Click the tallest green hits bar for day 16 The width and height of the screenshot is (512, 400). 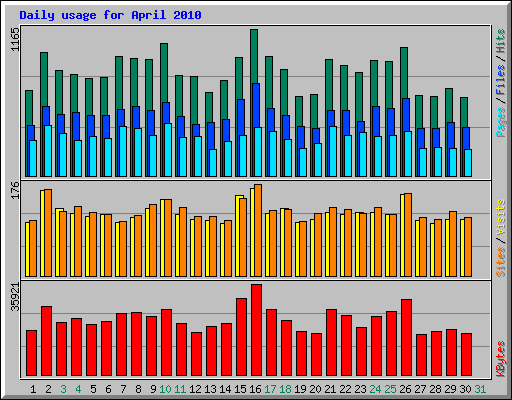pos(254,56)
